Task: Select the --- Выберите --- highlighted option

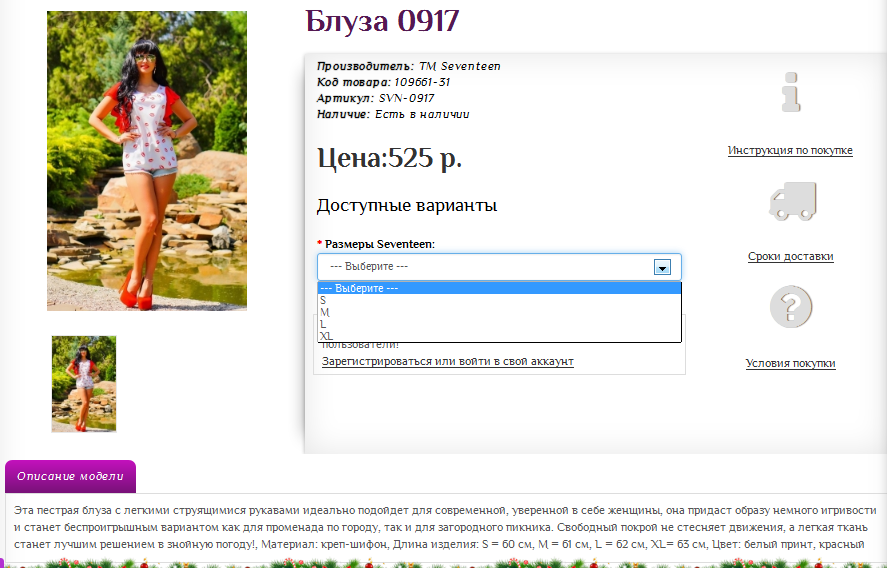Action: point(499,288)
